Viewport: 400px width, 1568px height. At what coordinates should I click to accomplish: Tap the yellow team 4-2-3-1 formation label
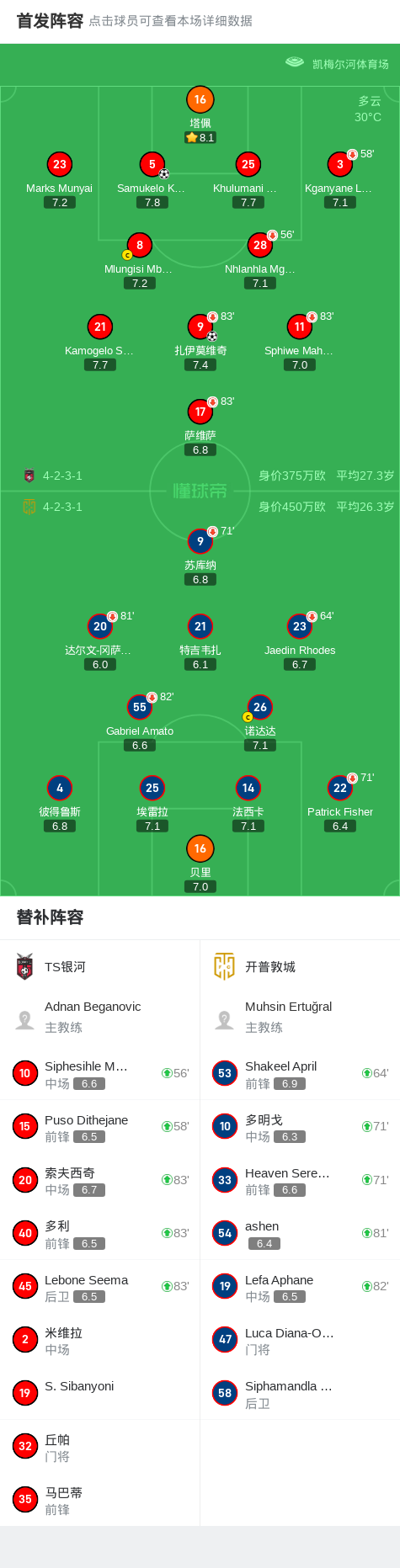coord(62,507)
